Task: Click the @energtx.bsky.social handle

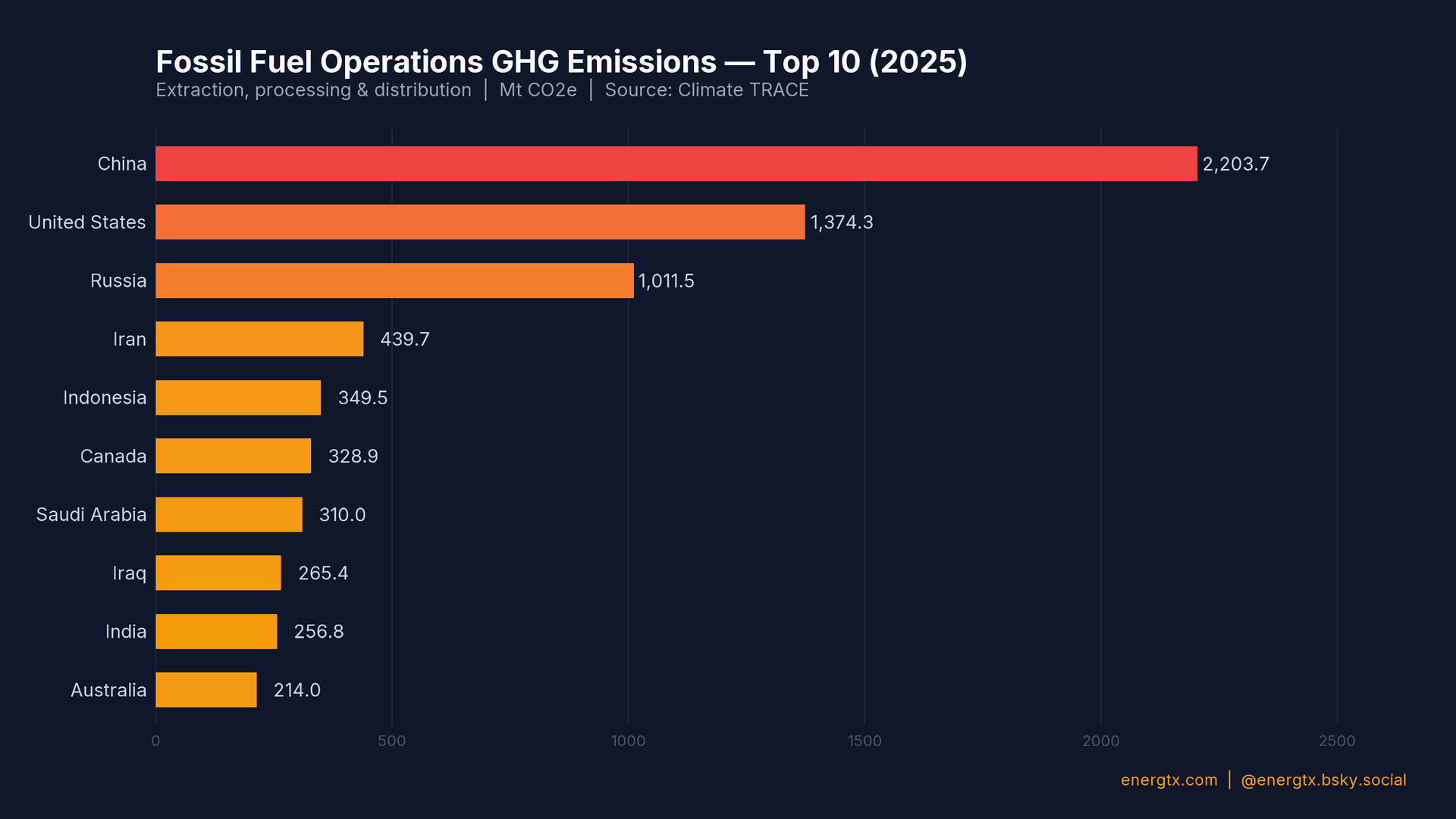Action: (x=1323, y=780)
